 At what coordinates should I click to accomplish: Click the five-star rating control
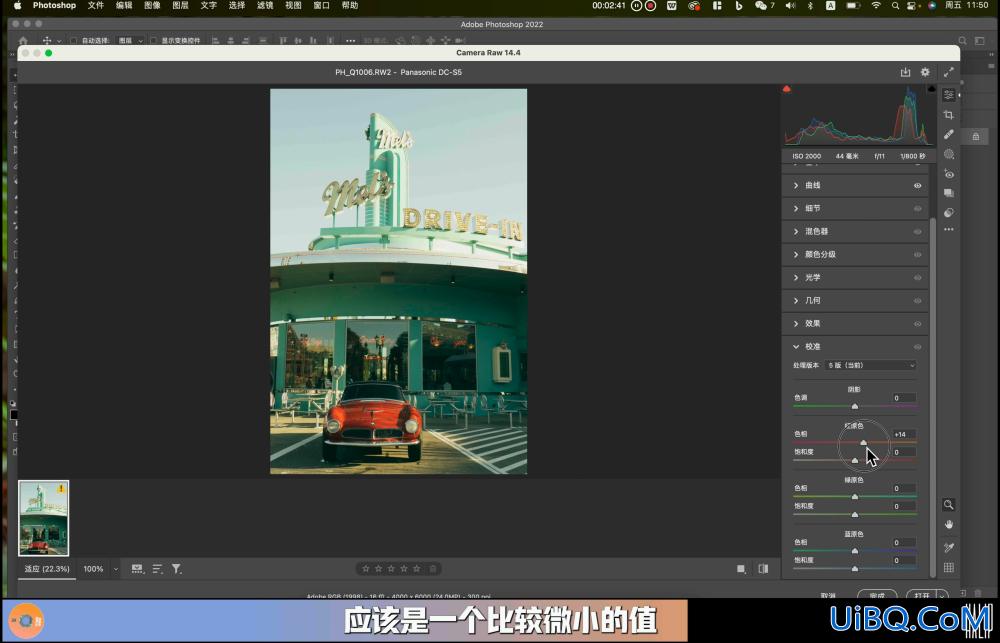point(391,568)
